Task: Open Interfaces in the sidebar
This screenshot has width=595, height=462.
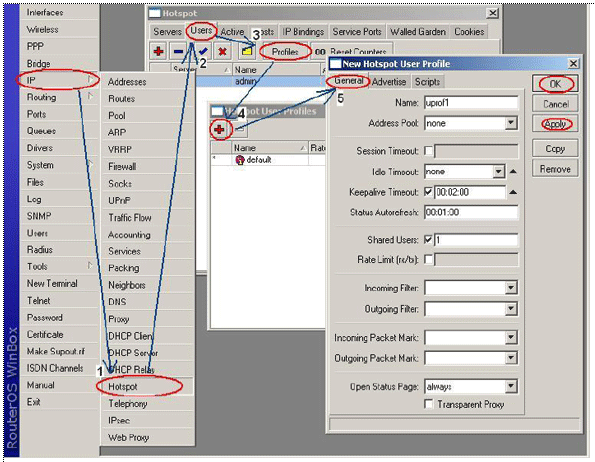Action: (58, 13)
